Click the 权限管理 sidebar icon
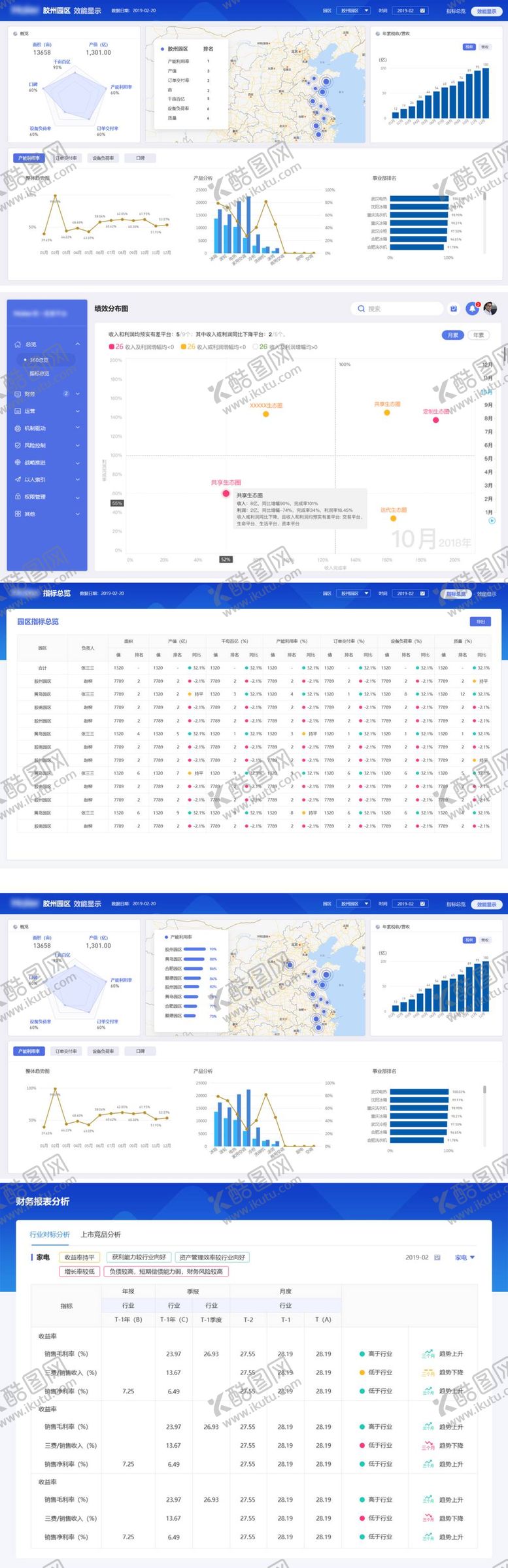Screen dimensions: 508x1568 coord(18,497)
